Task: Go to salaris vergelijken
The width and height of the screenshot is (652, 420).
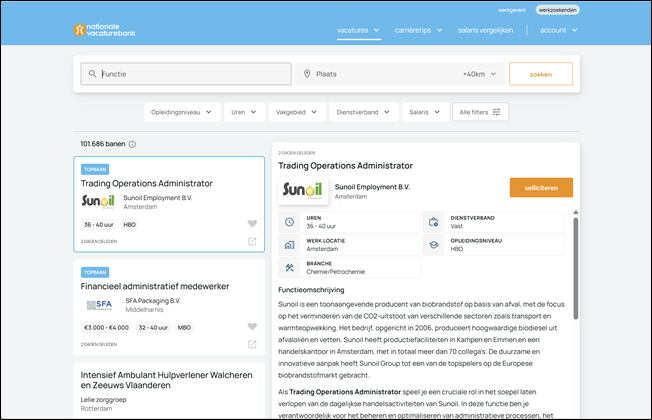Action: click(485, 30)
